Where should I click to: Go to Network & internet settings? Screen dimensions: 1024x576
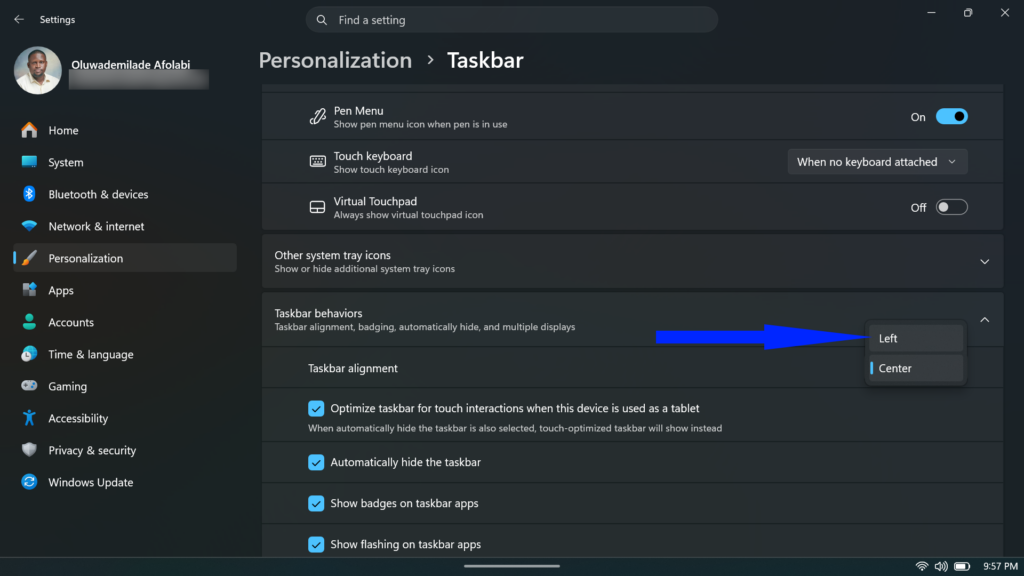tap(125, 226)
